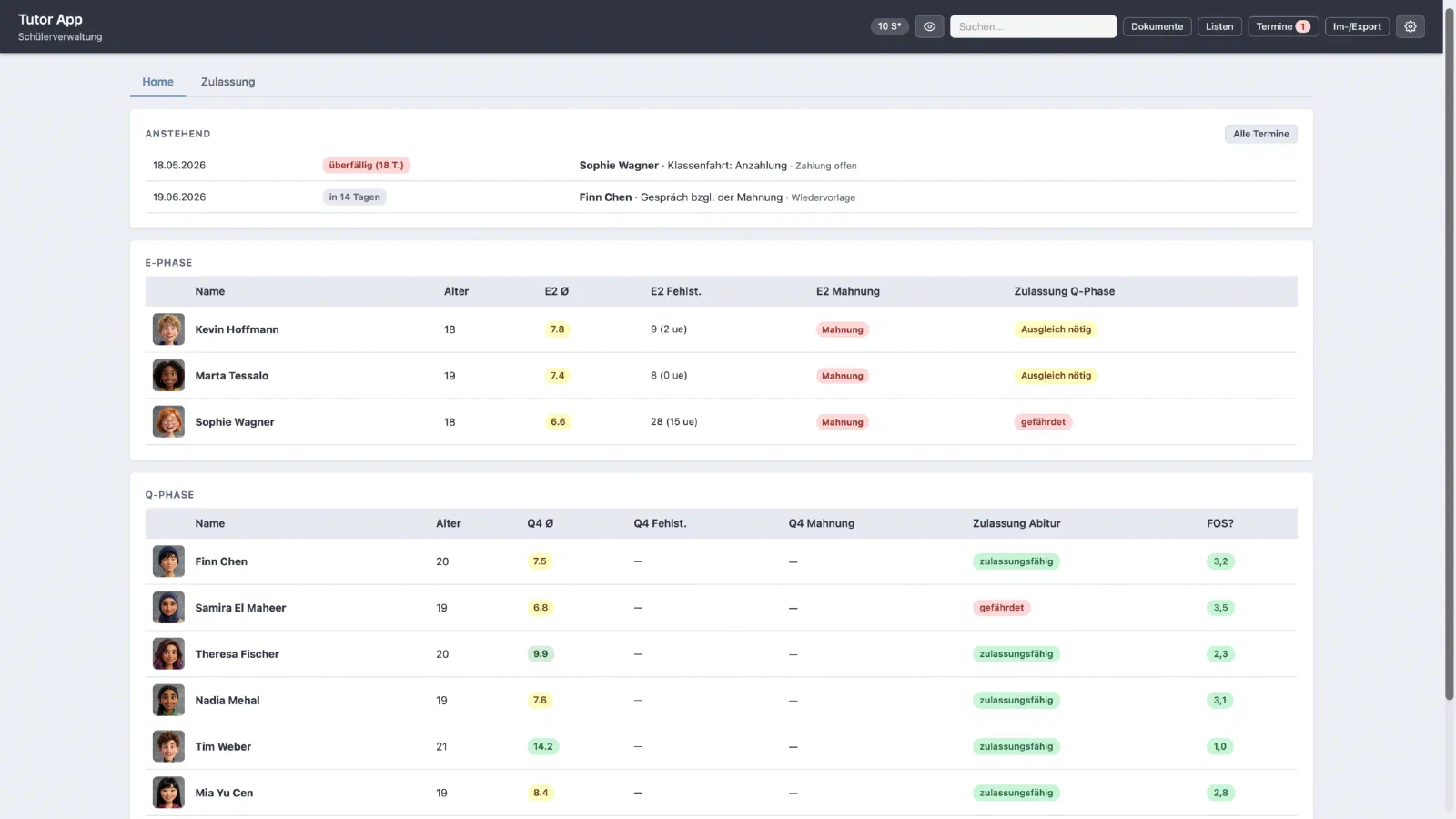Open the settings gear icon

(1410, 26)
